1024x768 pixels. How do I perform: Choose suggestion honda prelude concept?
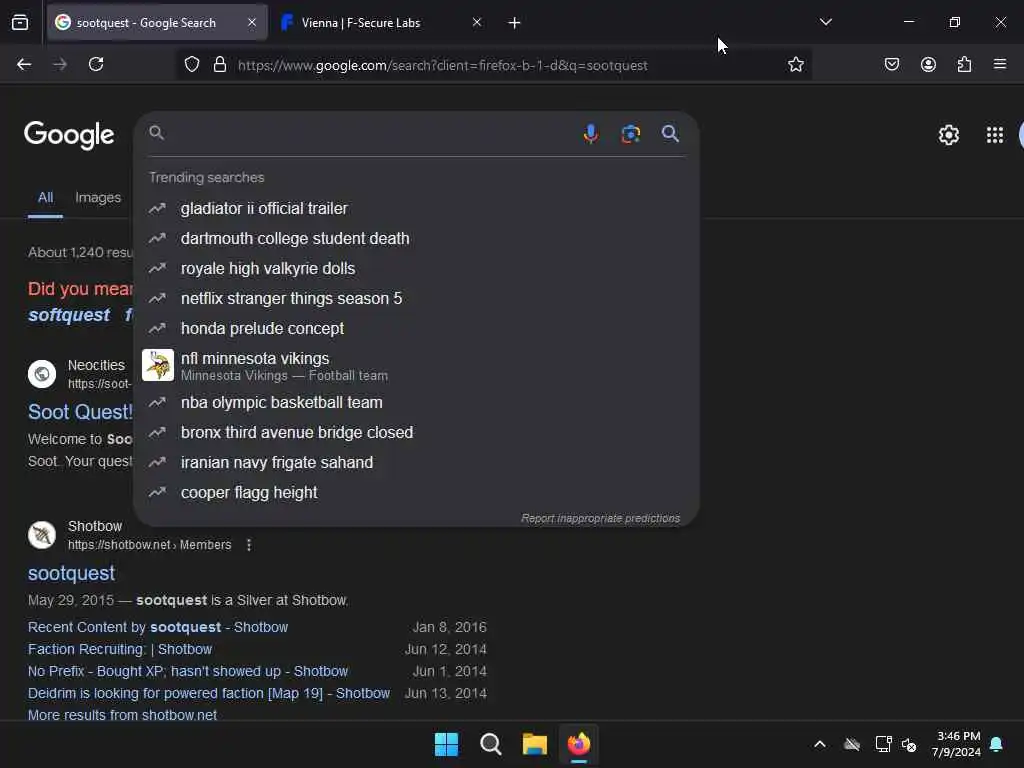(415, 328)
